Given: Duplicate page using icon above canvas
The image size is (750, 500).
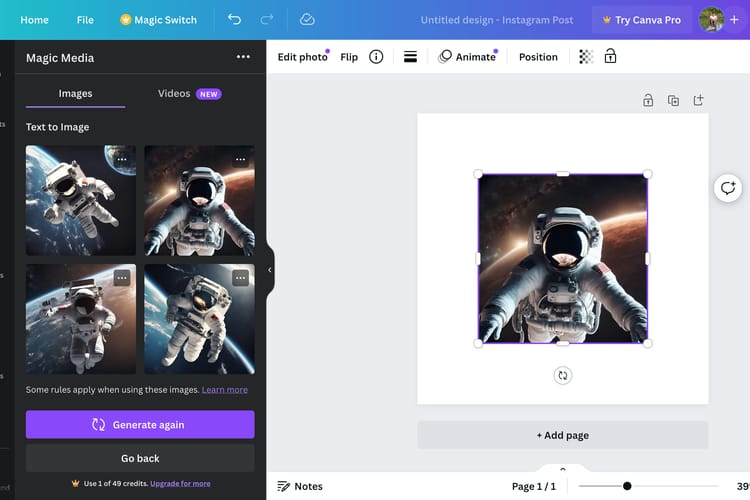Looking at the screenshot, I should 673,100.
